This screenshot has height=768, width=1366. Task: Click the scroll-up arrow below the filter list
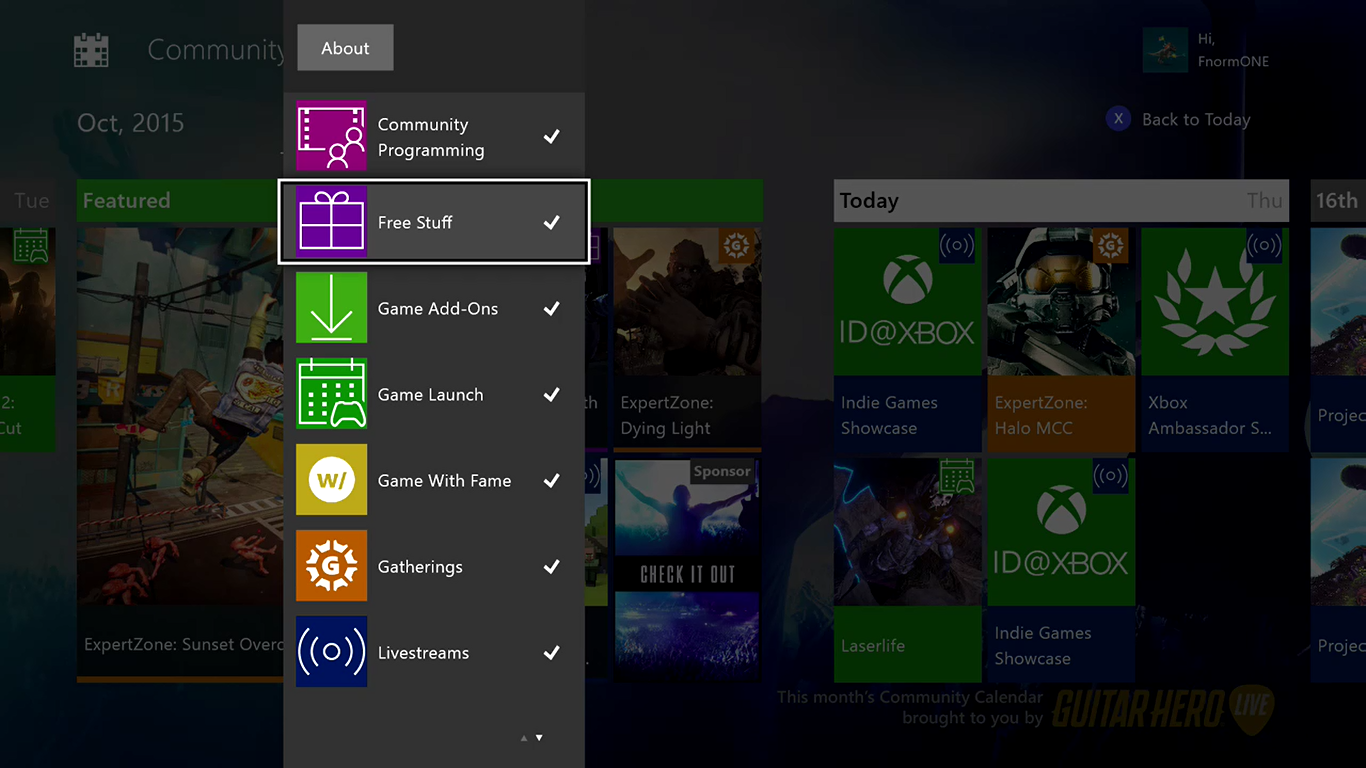523,738
